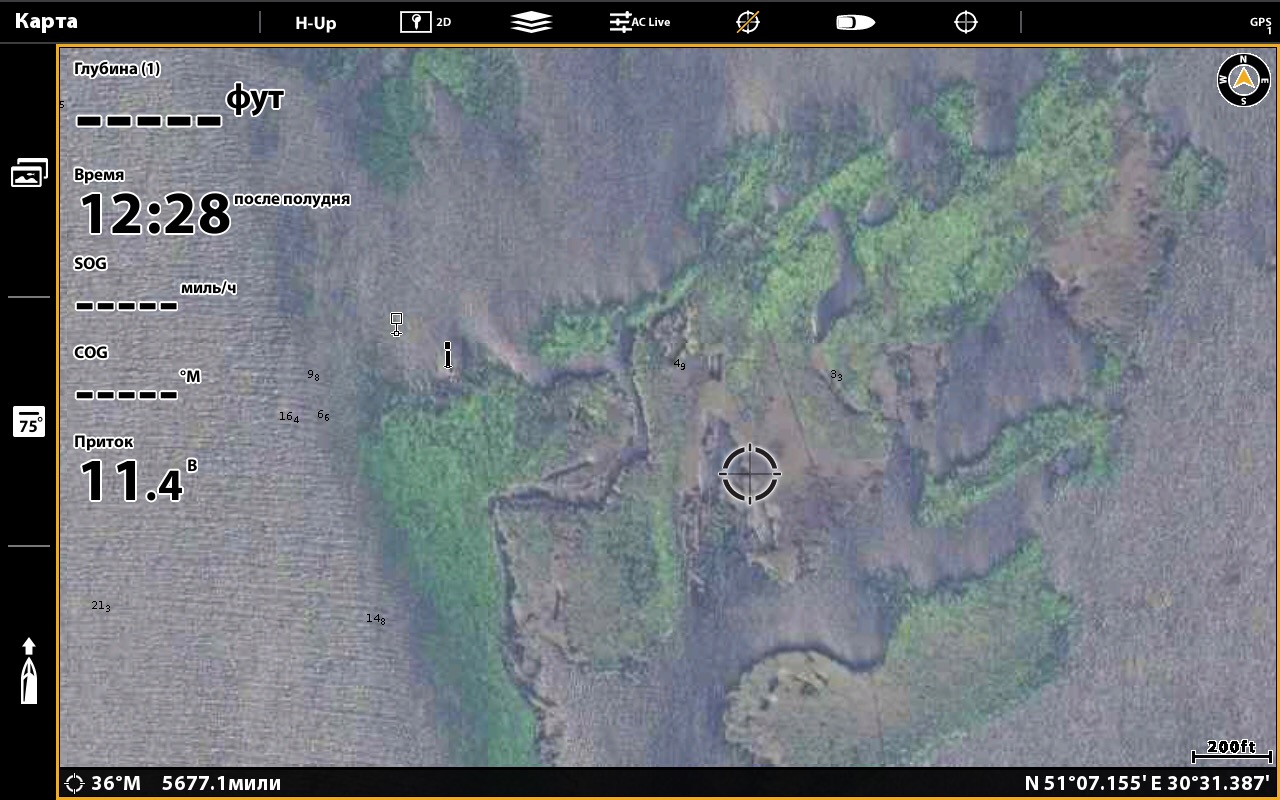This screenshot has width=1280, height=800.
Task: Select the square waypoint marker on map
Action: pos(396,323)
